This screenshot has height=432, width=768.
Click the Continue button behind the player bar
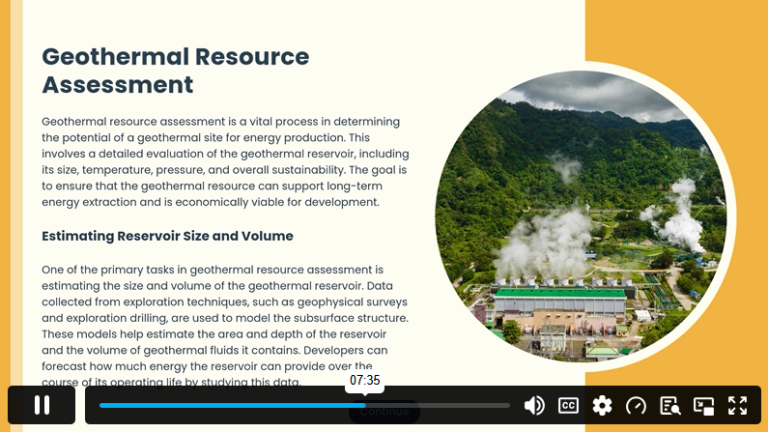(x=384, y=412)
